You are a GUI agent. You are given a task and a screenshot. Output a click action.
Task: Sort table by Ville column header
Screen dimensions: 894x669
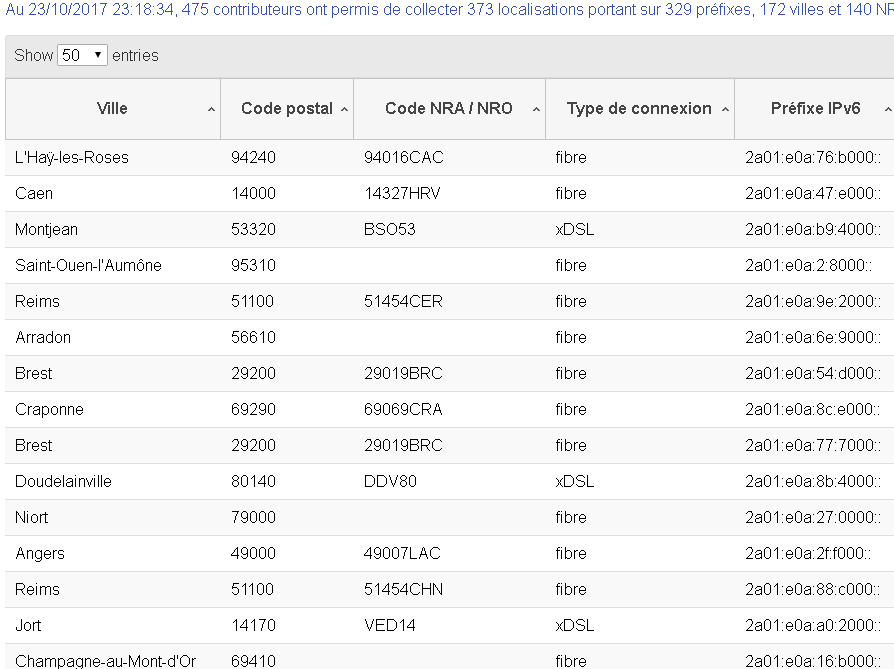(x=112, y=108)
